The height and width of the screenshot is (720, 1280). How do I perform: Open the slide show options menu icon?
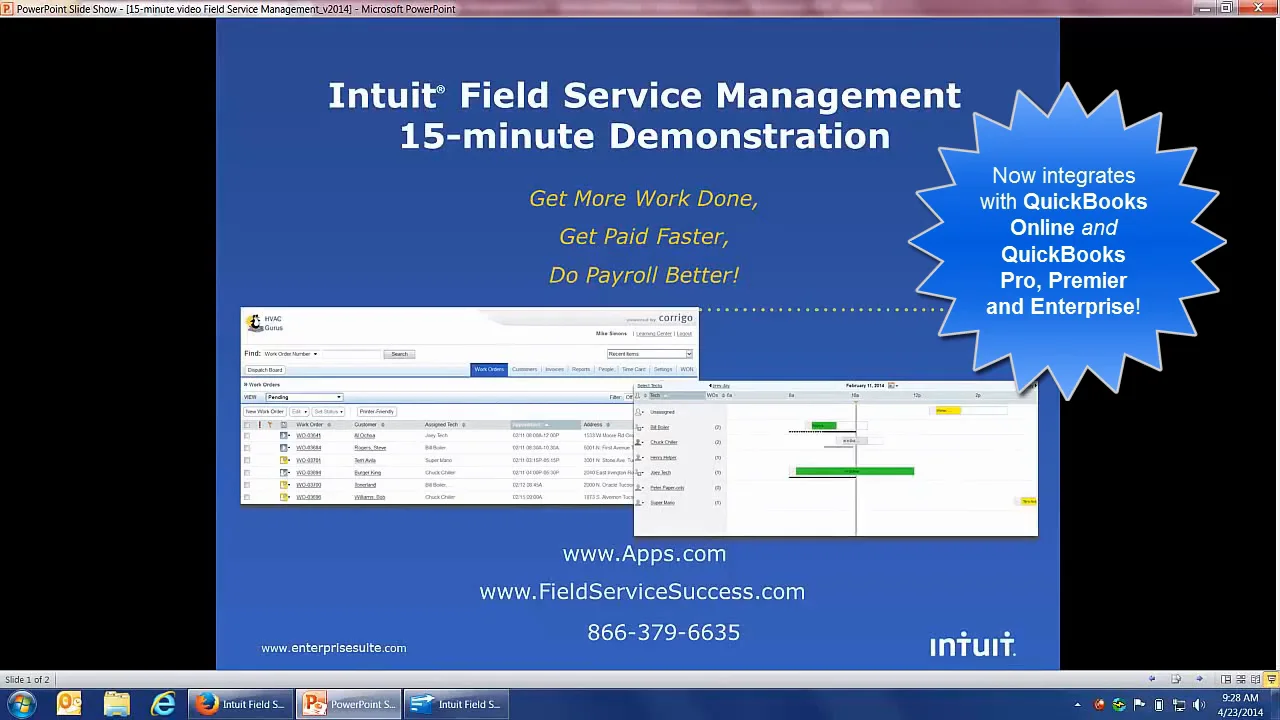coord(1176,679)
